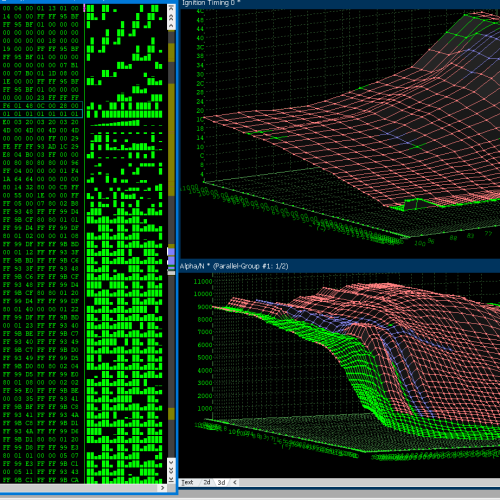Move one line down in hex scrollbar
This screenshot has height=500, width=500.
point(171,462)
